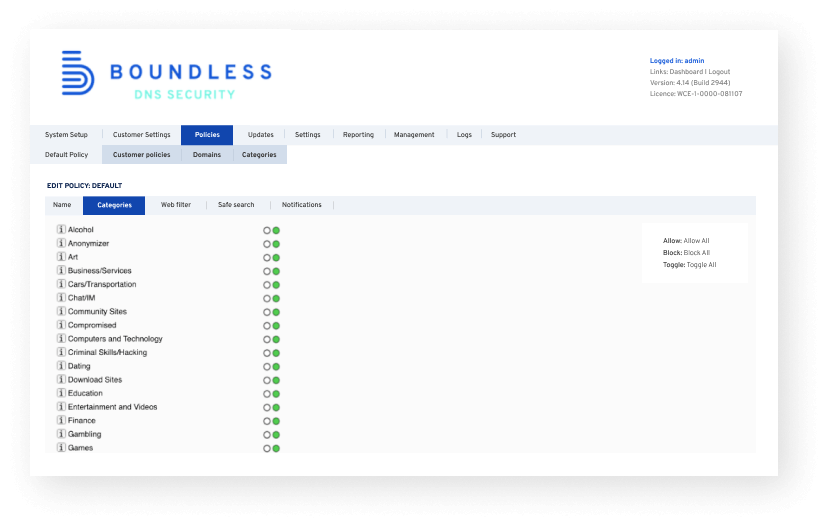Click the info icon beside Cars/Transportation
Image resolution: width=828 pixels, height=527 pixels.
61,284
